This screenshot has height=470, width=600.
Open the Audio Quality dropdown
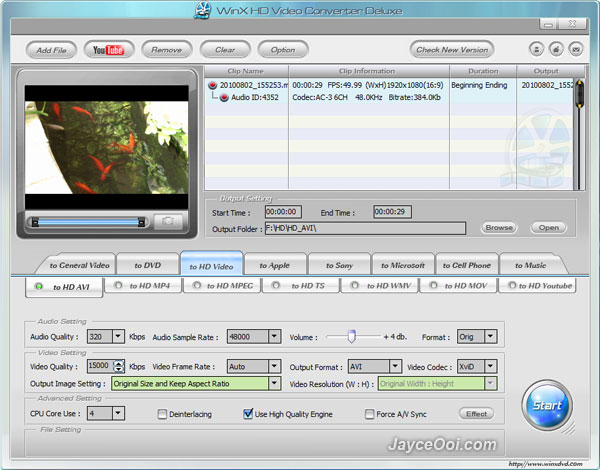[x=118, y=336]
